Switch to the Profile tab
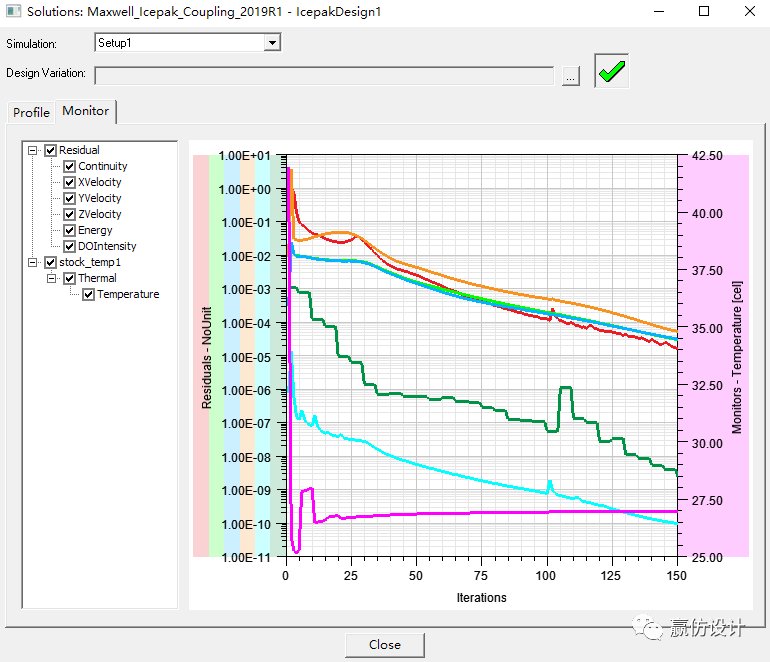770x662 pixels. [x=31, y=113]
